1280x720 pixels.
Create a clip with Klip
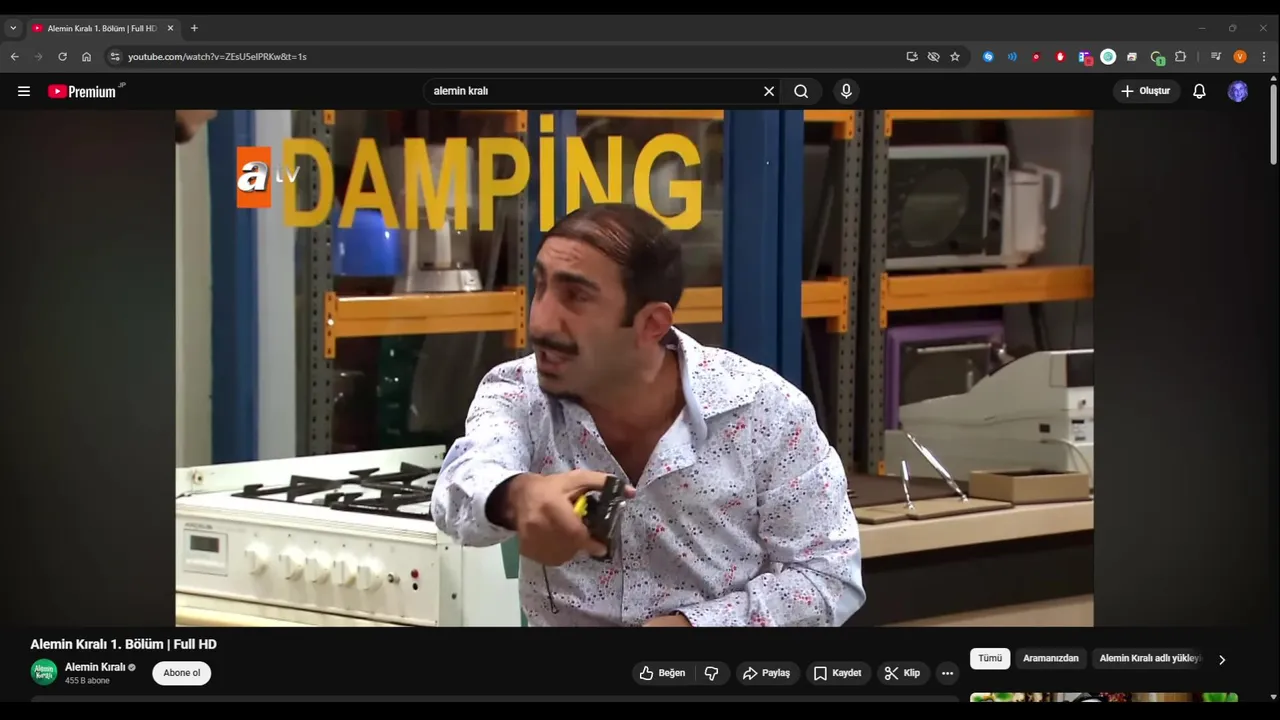click(x=902, y=673)
